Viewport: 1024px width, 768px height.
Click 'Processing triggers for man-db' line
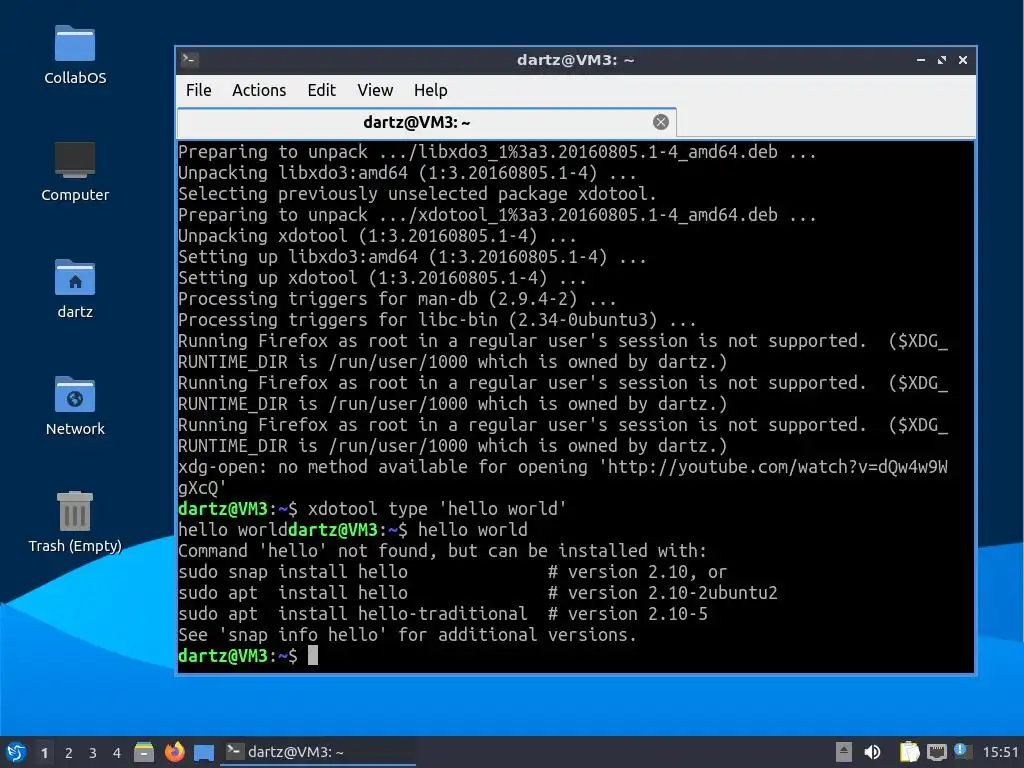pyautogui.click(x=397, y=299)
